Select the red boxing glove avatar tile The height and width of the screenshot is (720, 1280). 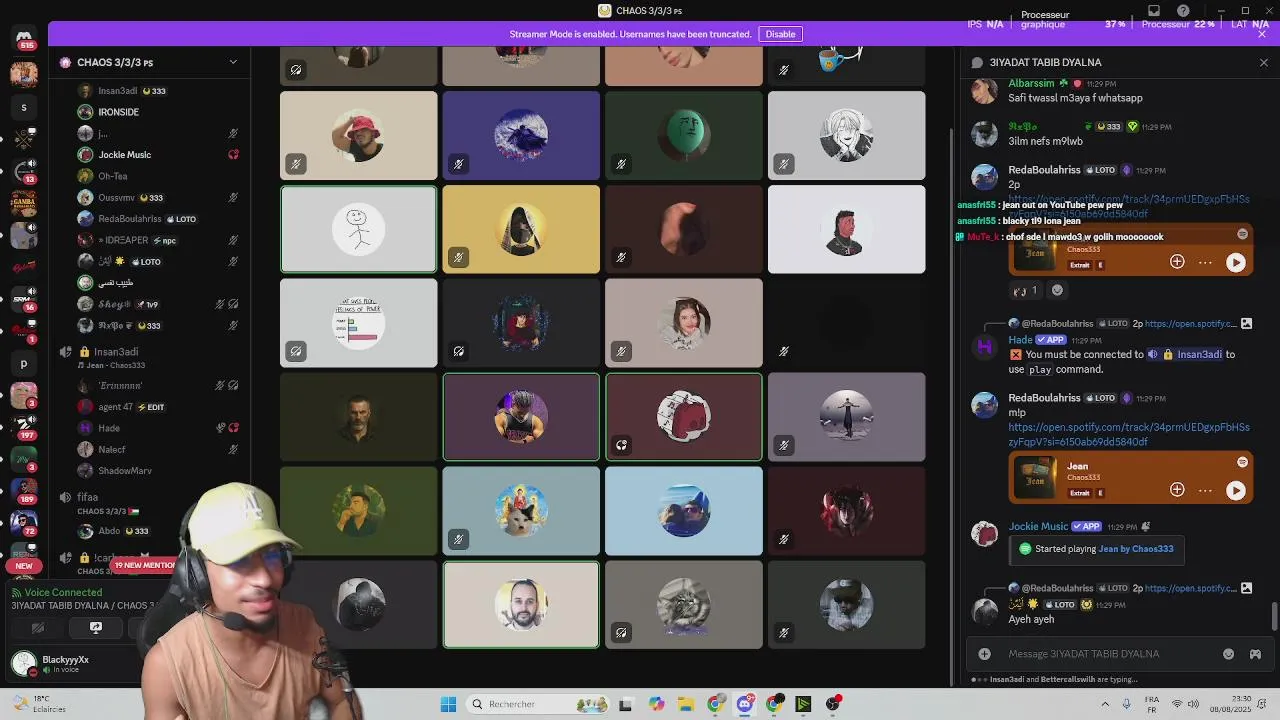point(684,417)
